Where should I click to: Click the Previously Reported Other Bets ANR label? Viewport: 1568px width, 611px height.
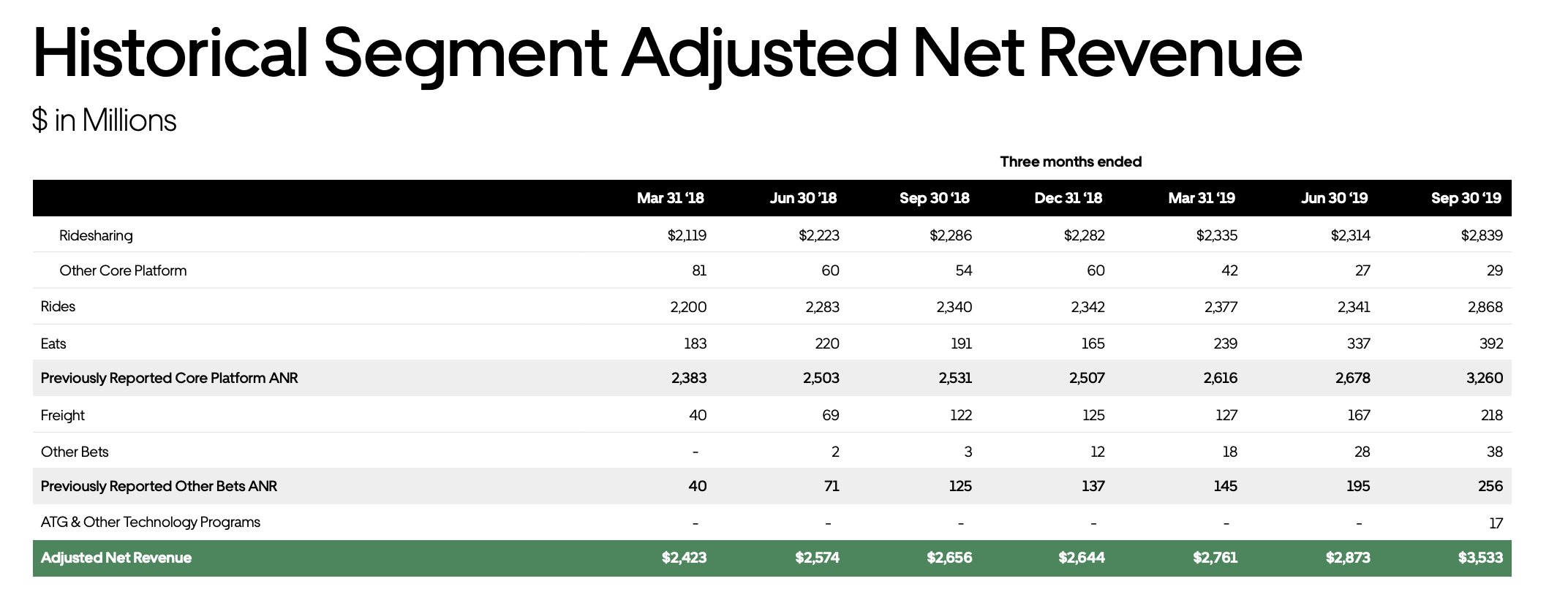click(x=159, y=486)
